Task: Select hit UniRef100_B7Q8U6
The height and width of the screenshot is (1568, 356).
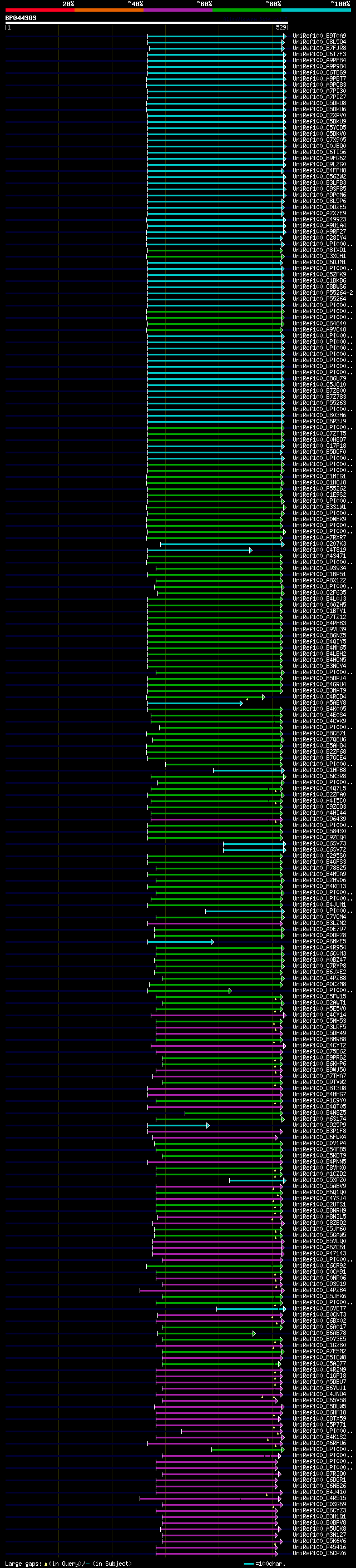Action: tap(319, 740)
